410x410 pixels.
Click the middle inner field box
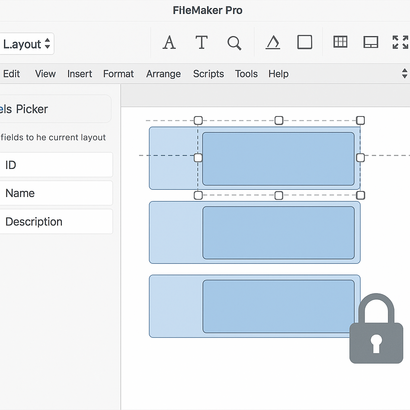tap(278, 233)
